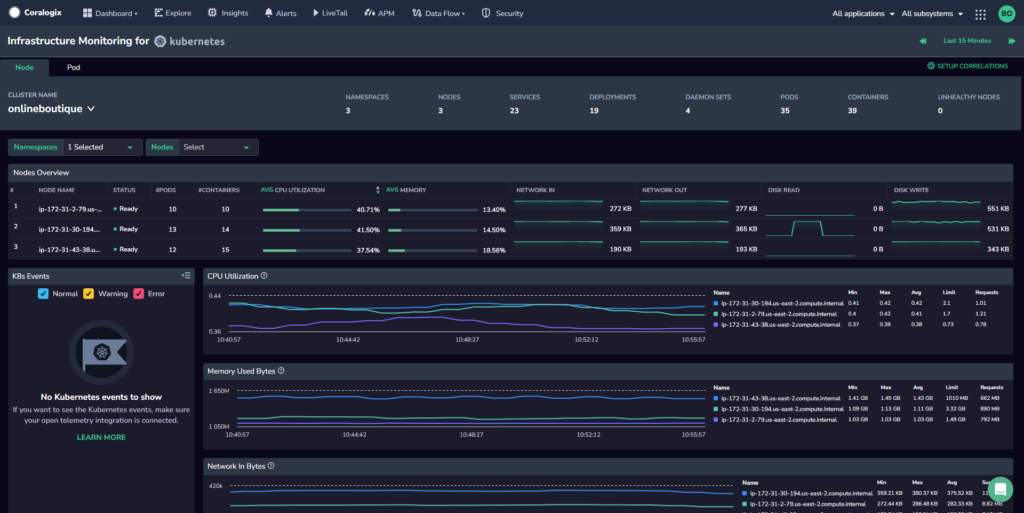
Task: Click the LiveTail play icon
Action: pos(315,13)
